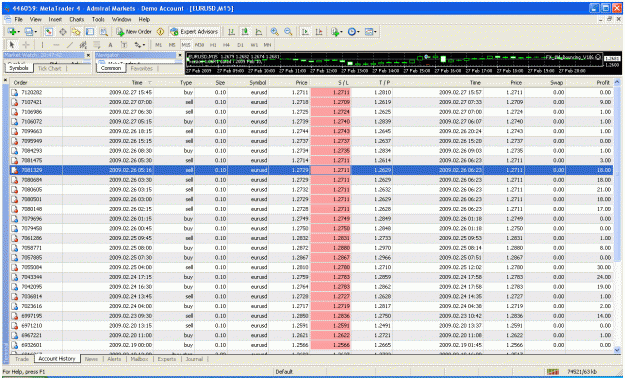The image size is (625, 378).
Task: Click the history table vertical scrollbar
Action: (617, 216)
